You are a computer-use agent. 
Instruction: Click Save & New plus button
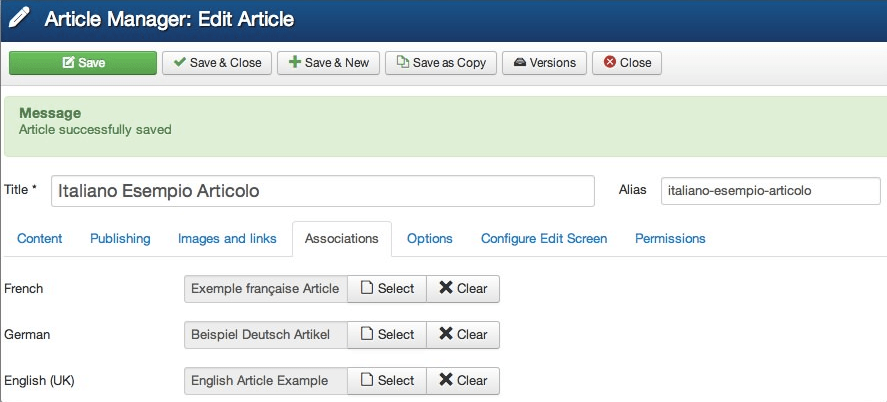[327, 63]
